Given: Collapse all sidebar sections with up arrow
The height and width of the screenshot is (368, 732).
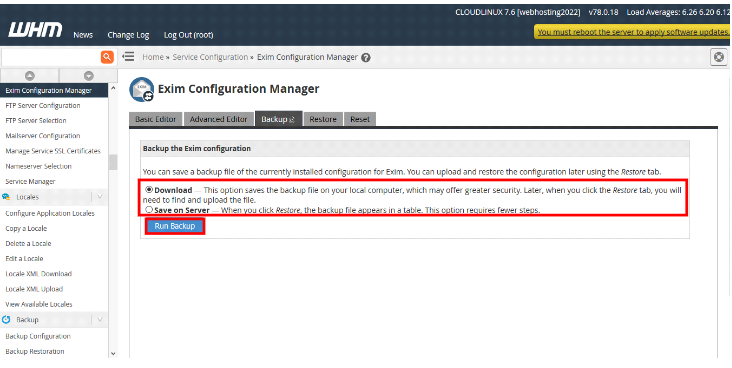Looking at the screenshot, I should [30, 75].
